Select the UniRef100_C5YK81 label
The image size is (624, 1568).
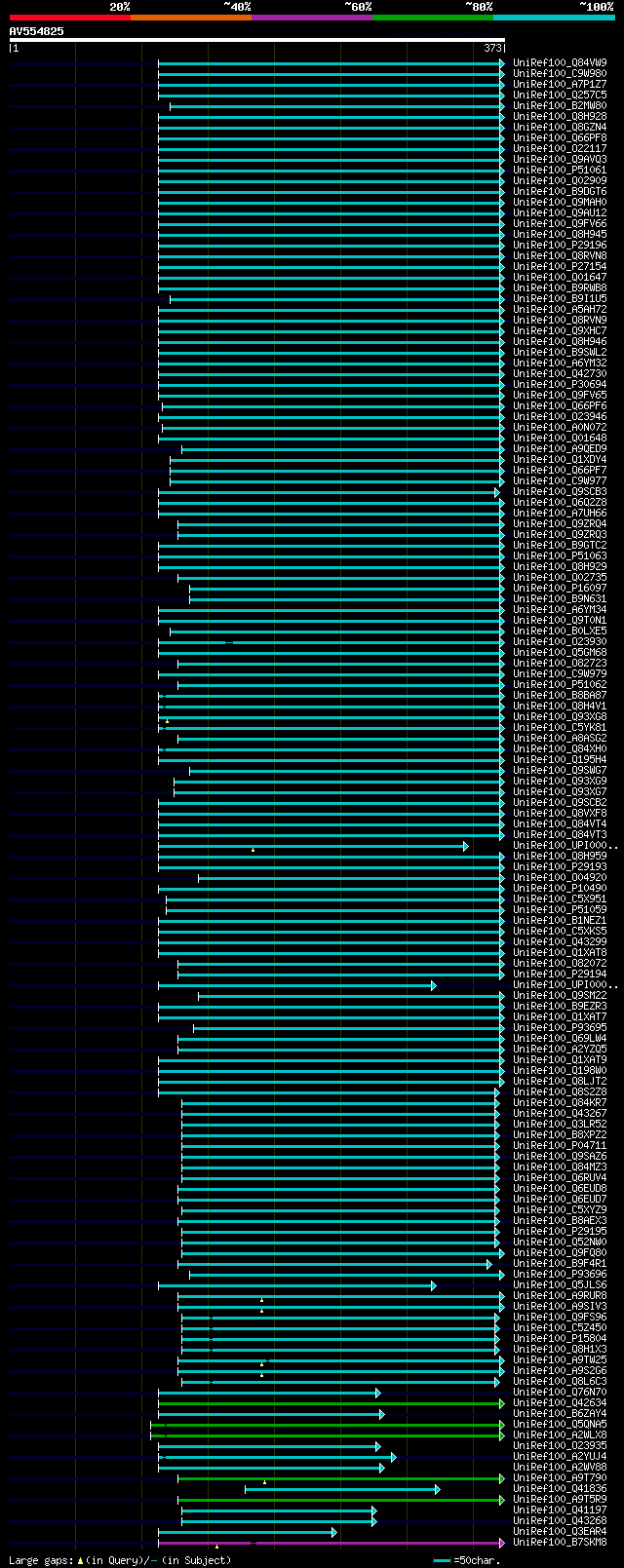point(560,728)
